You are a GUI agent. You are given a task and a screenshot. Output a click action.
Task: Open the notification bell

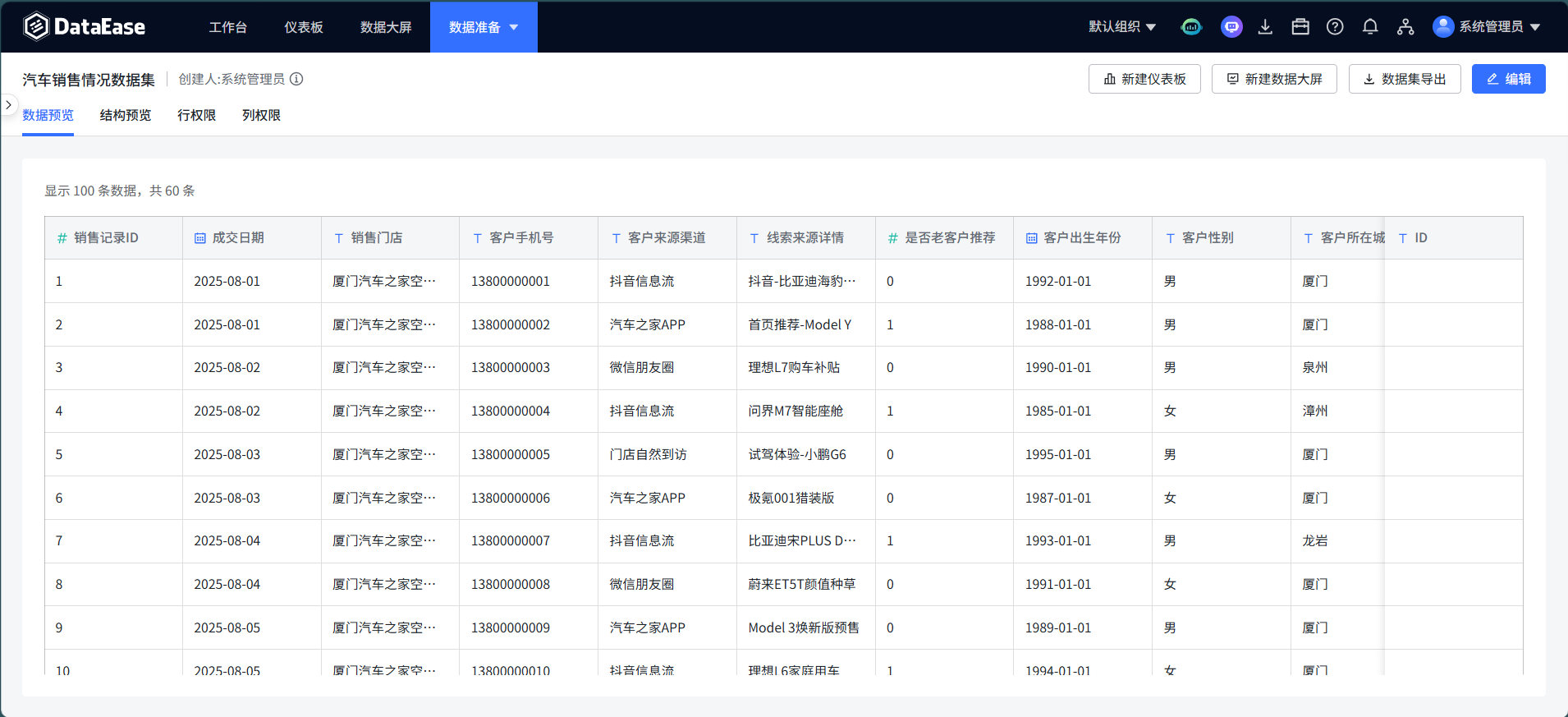[1369, 27]
